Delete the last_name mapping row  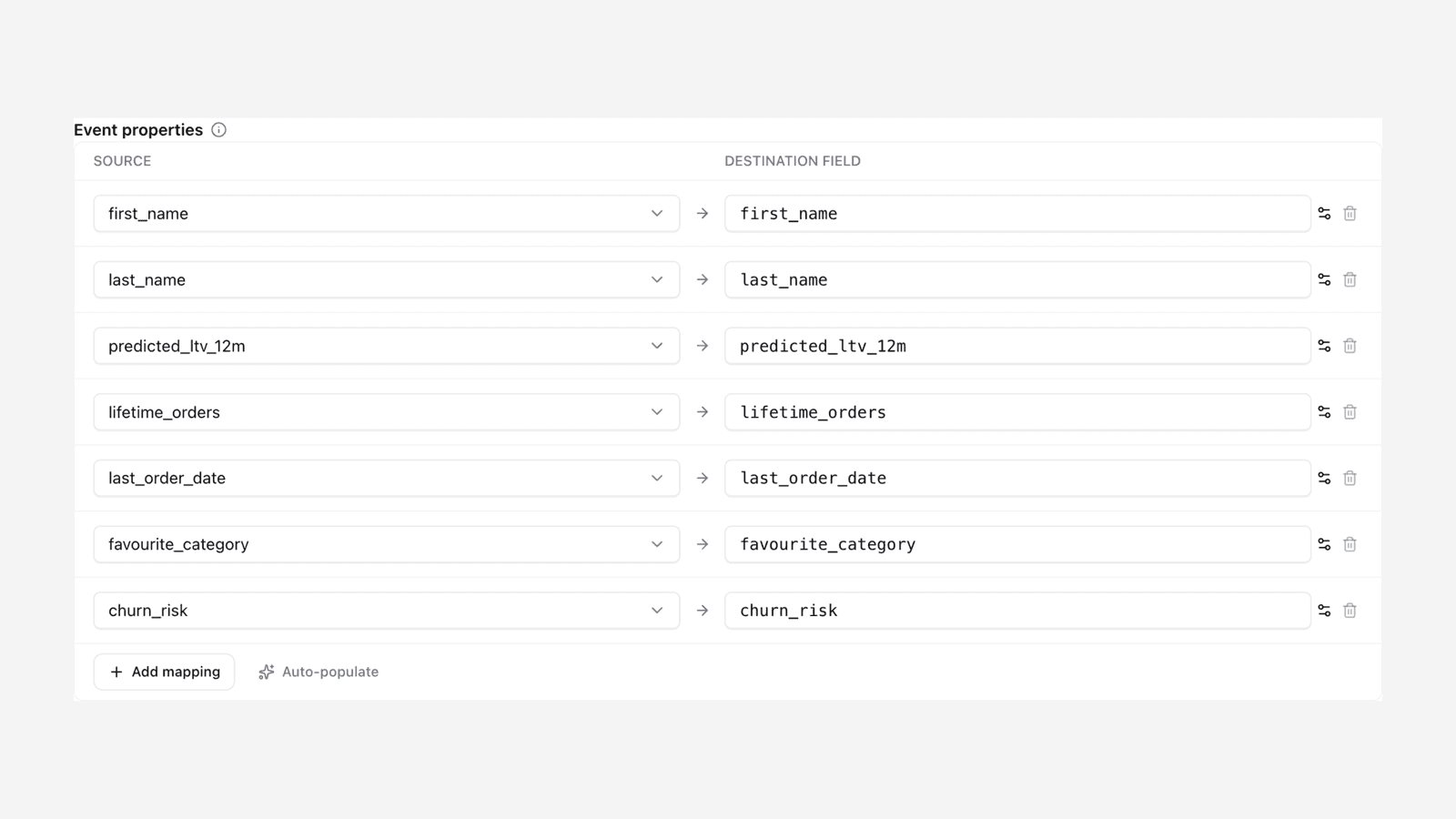point(1350,280)
